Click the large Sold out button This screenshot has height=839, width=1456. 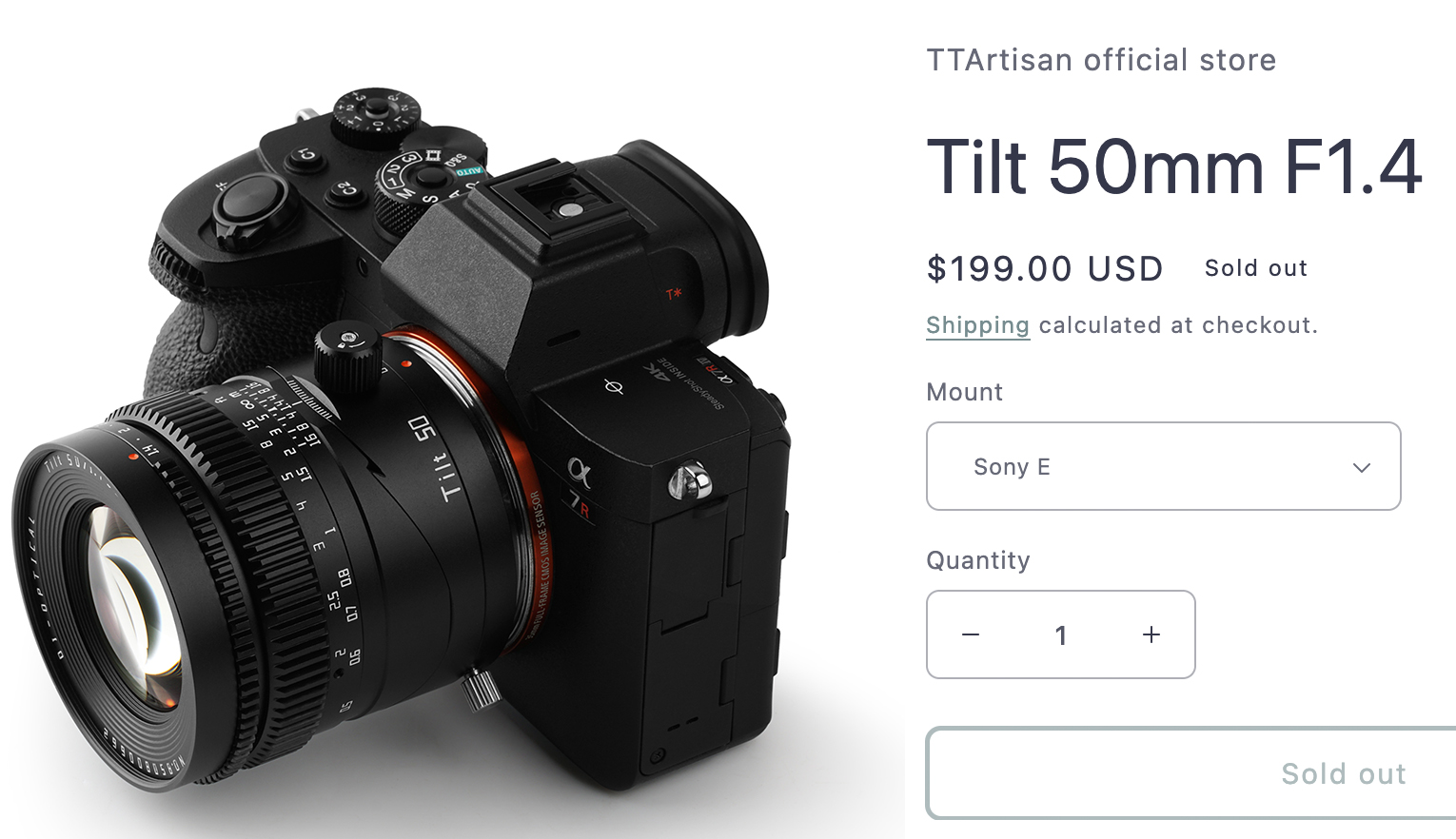[x=1191, y=773]
